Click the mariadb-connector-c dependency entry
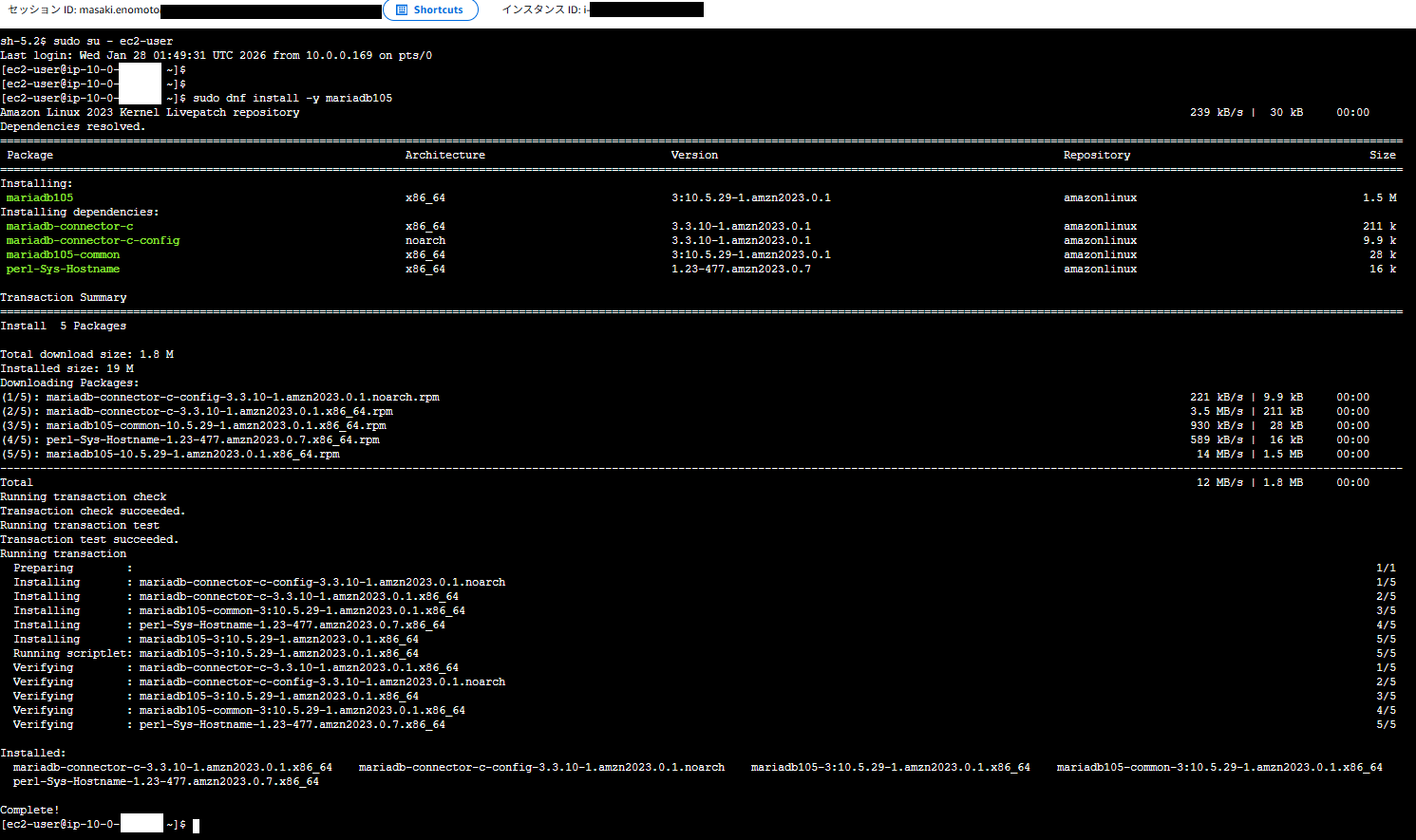This screenshot has height=840, width=1416. click(66, 226)
